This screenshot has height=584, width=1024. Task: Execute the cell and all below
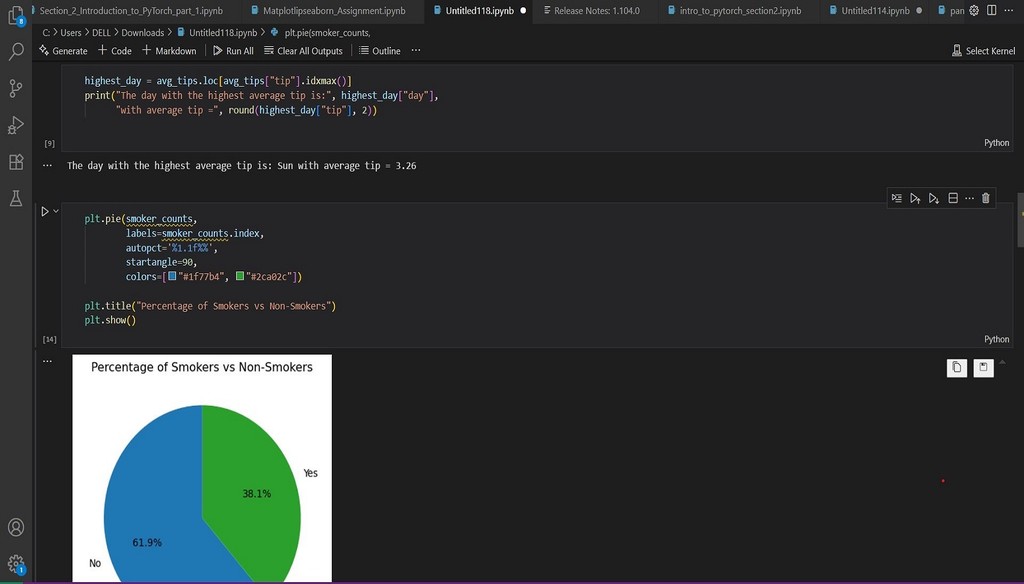click(x=934, y=198)
